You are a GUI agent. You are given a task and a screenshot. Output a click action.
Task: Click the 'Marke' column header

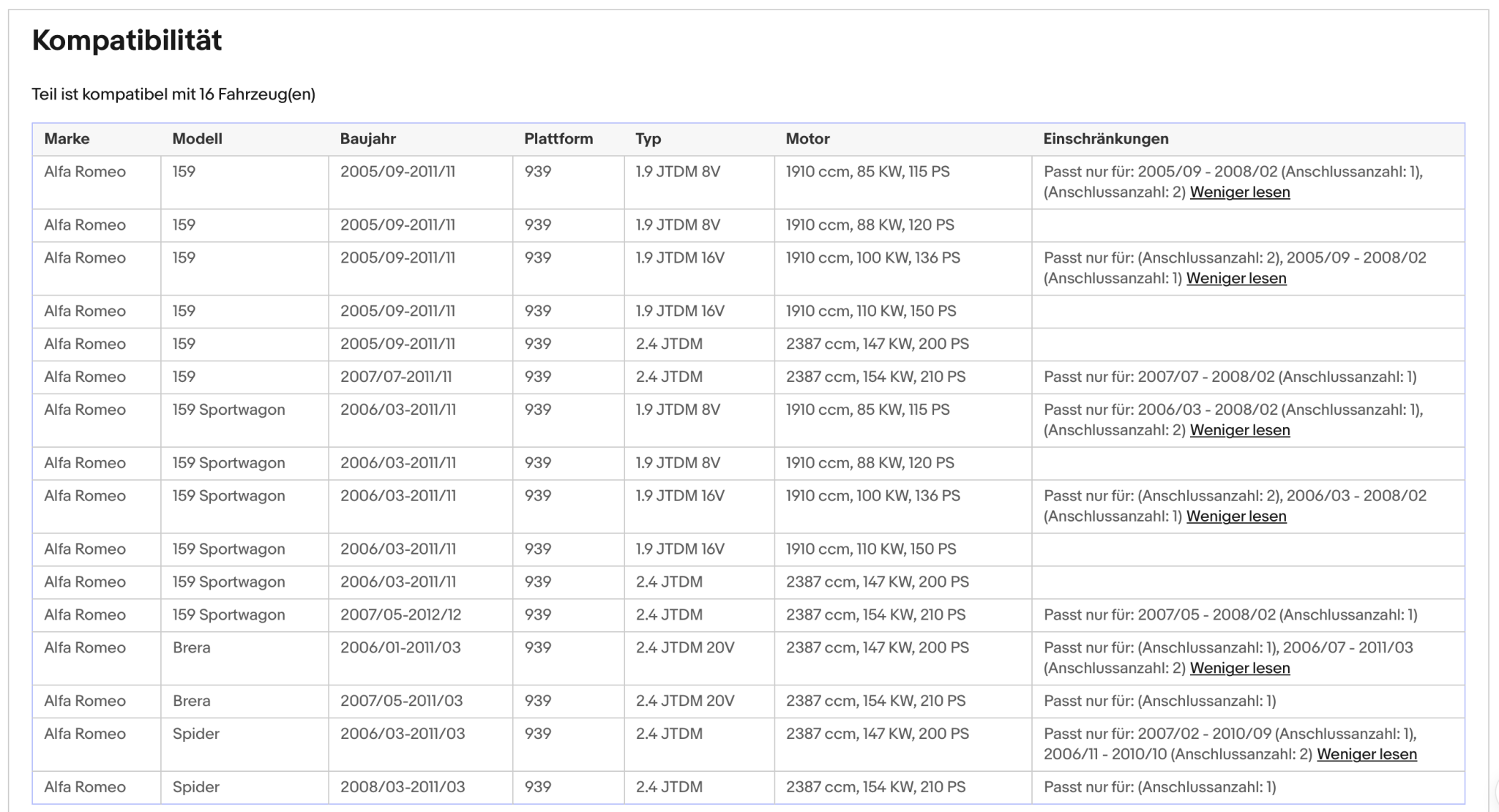click(67, 139)
